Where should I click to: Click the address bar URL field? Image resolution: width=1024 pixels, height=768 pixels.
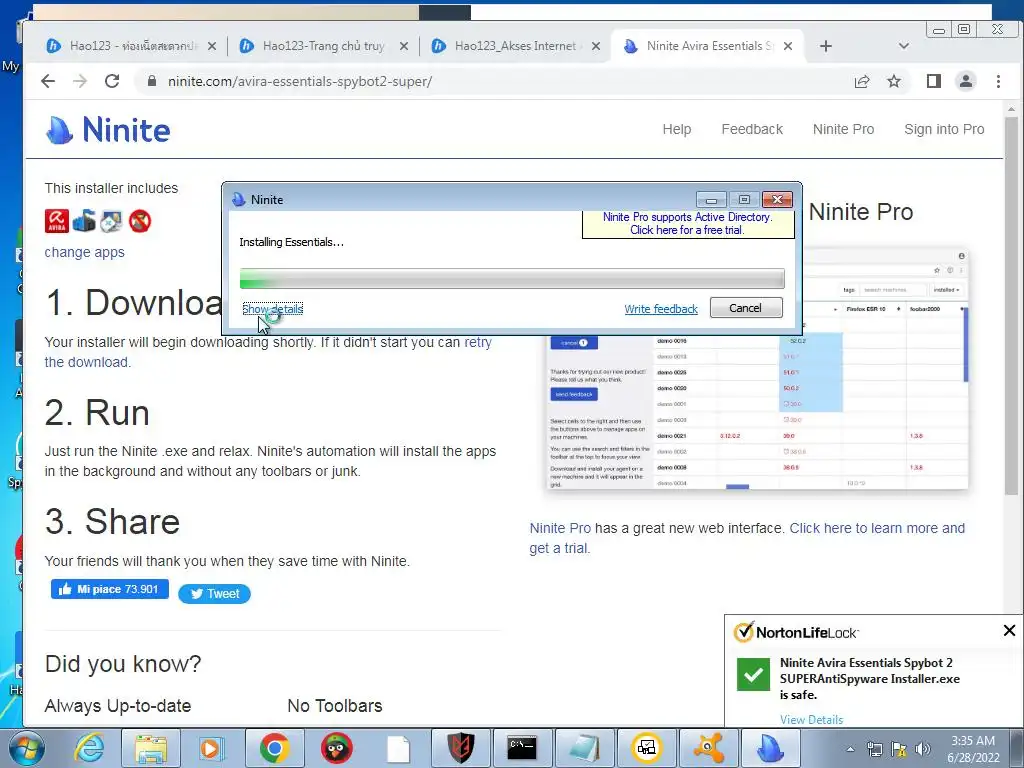tap(496, 82)
